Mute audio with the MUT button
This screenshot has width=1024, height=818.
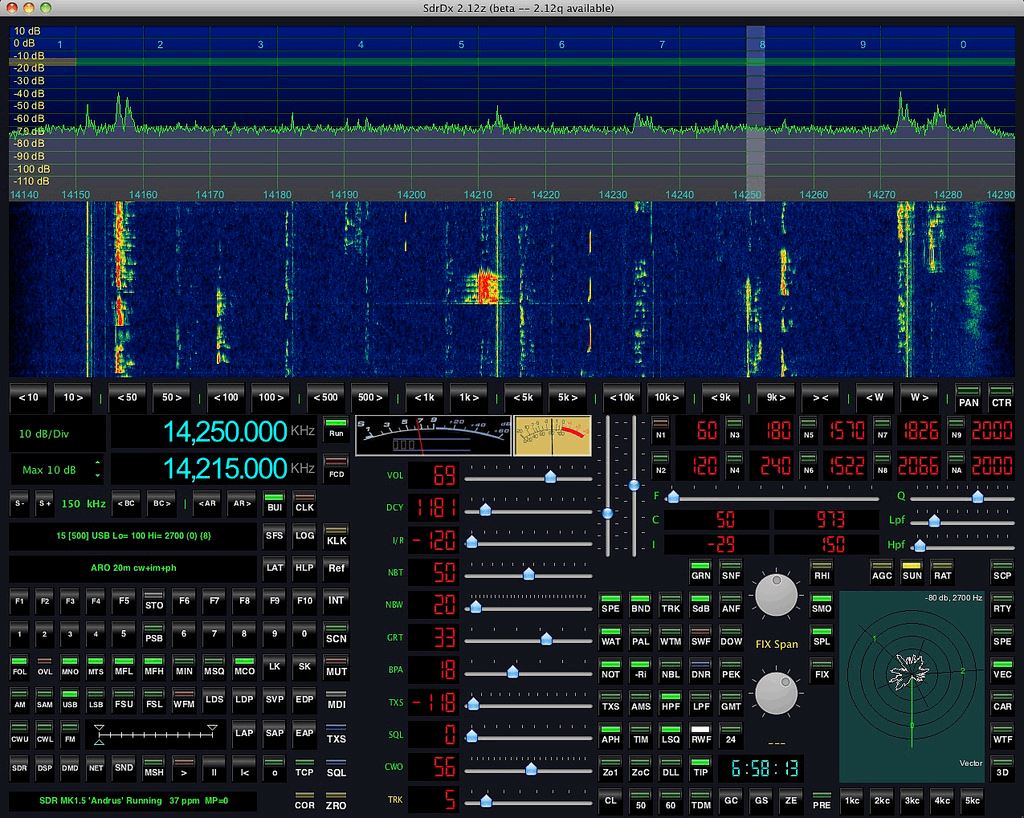tap(336, 667)
